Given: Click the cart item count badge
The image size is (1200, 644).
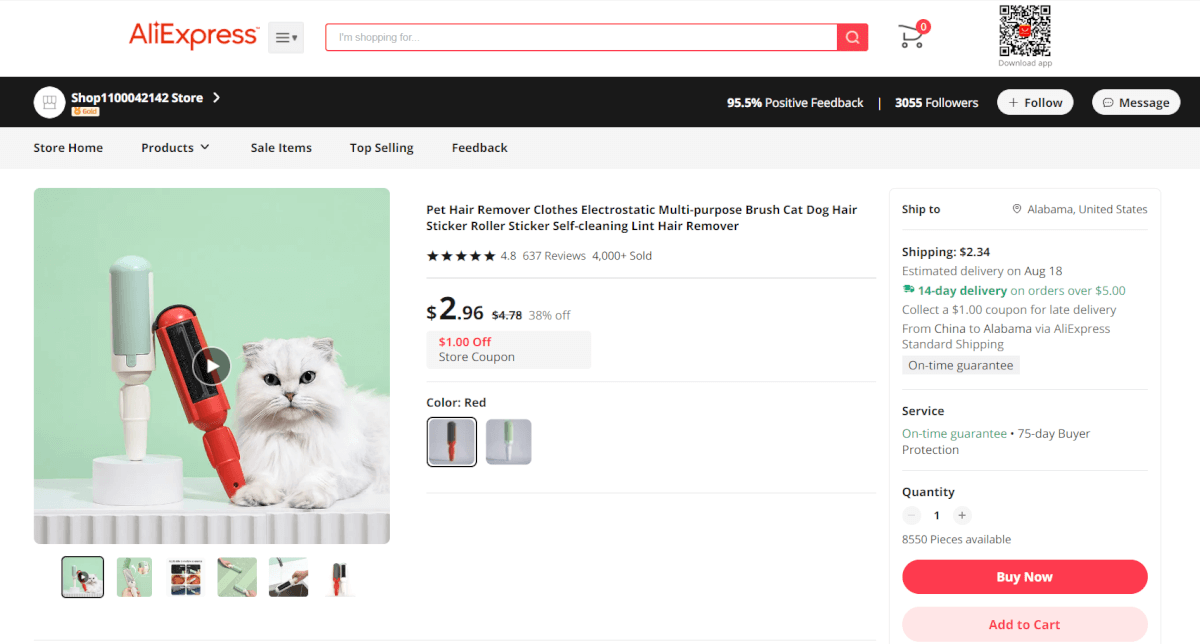Looking at the screenshot, I should click(x=923, y=27).
